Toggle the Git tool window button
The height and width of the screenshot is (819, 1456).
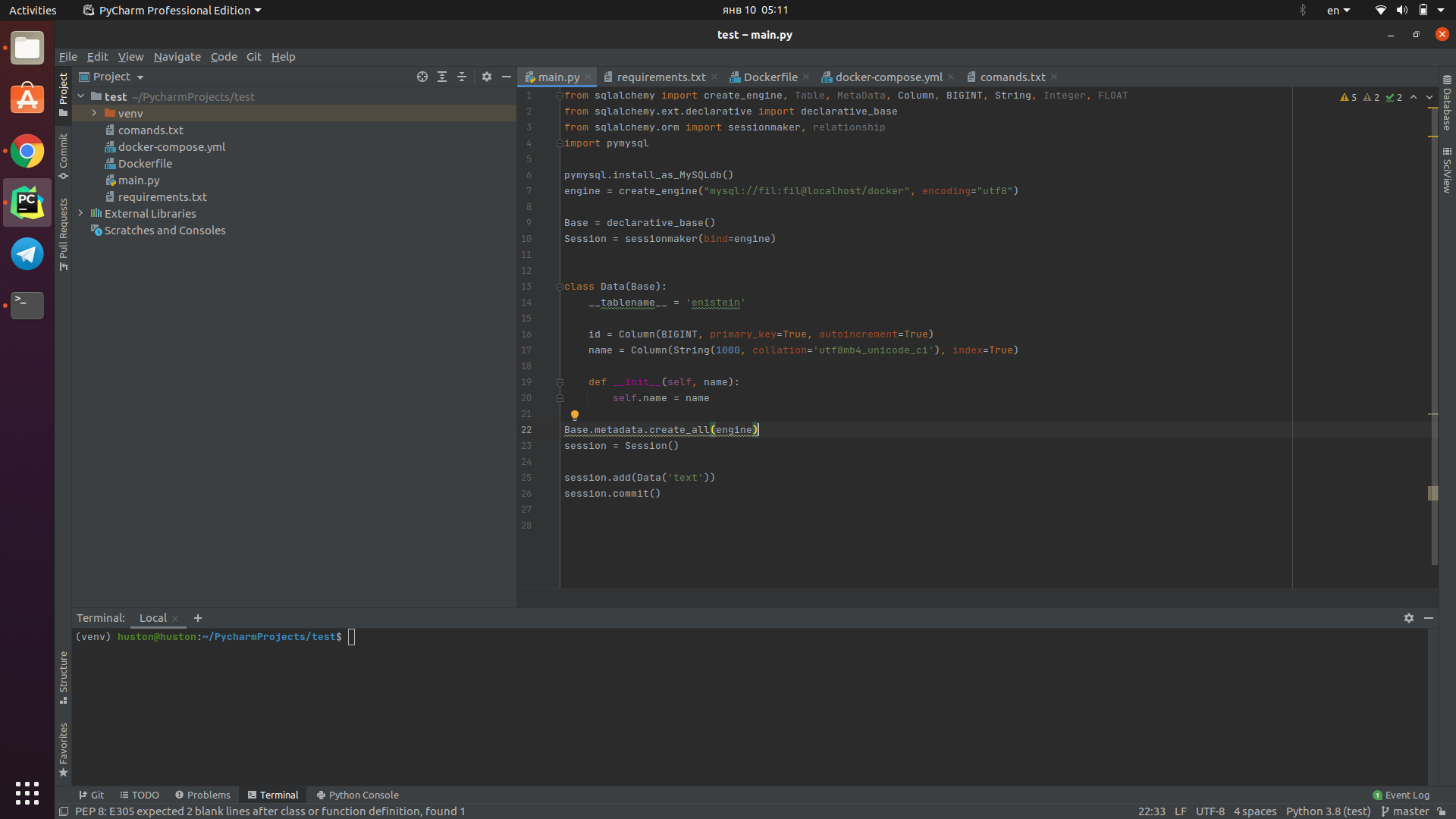click(x=91, y=795)
